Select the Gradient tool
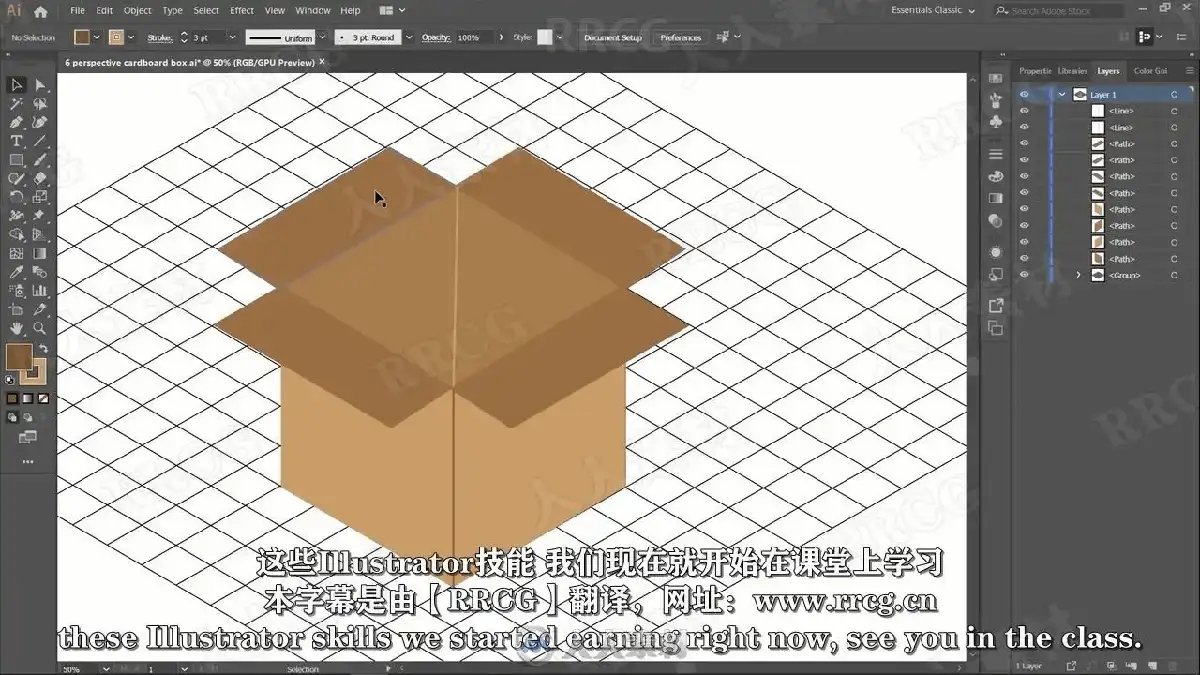 point(40,253)
